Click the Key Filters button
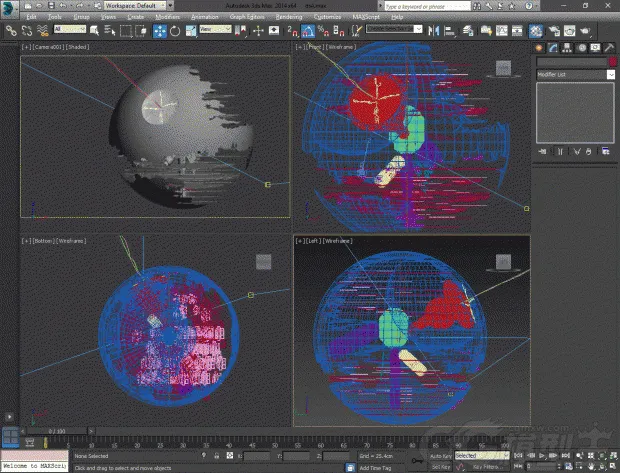 487,467
